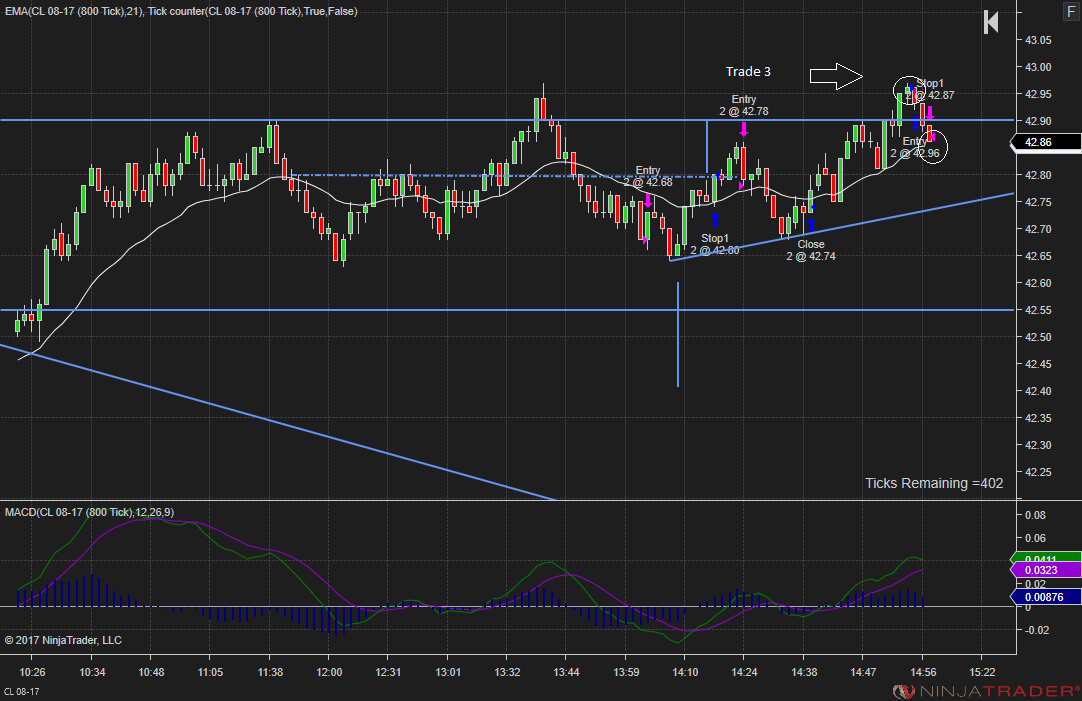The width and height of the screenshot is (1082, 701).
Task: Click the 13:44 time axis label
Action: [x=566, y=672]
